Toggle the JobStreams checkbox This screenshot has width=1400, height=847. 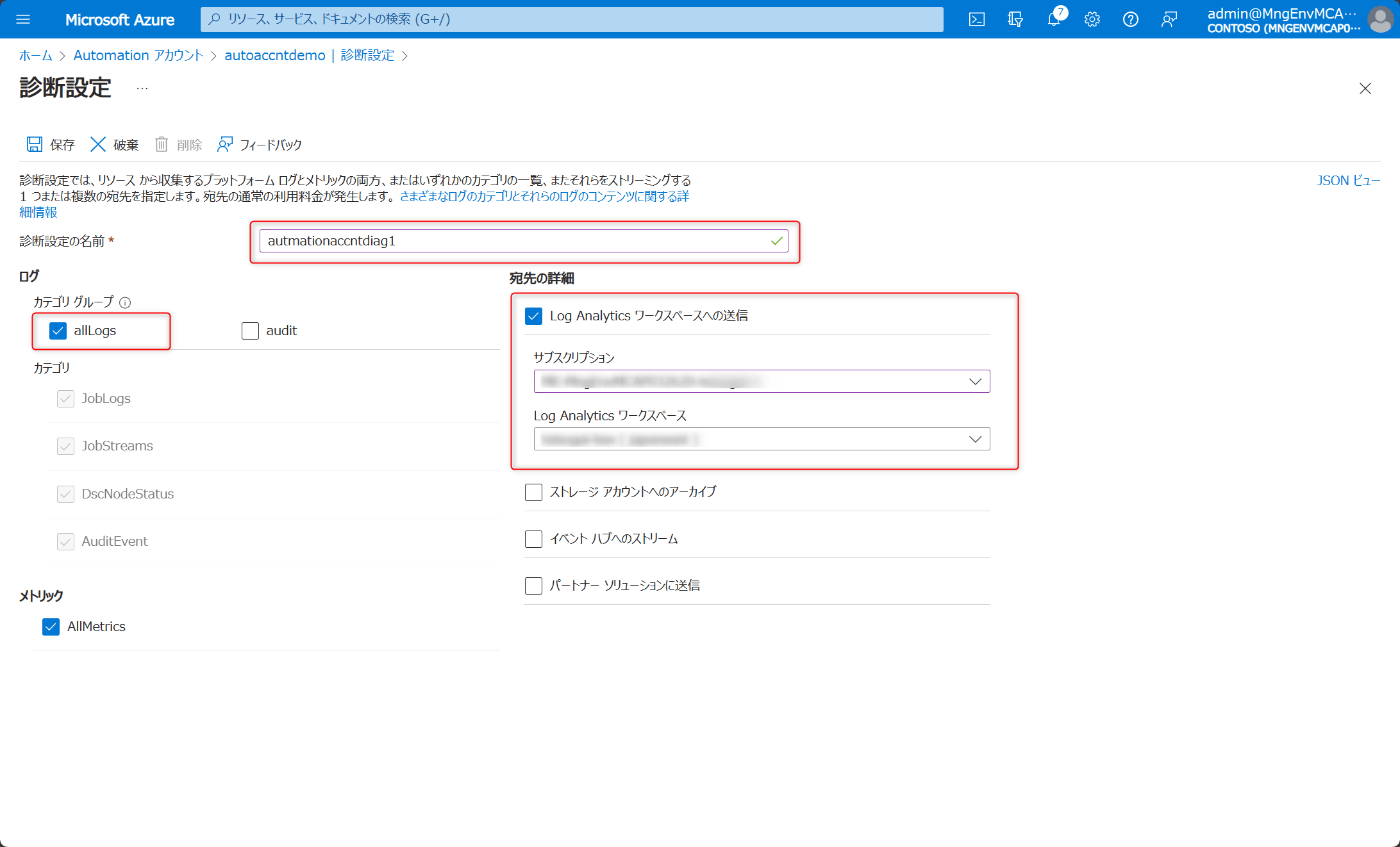click(x=66, y=446)
